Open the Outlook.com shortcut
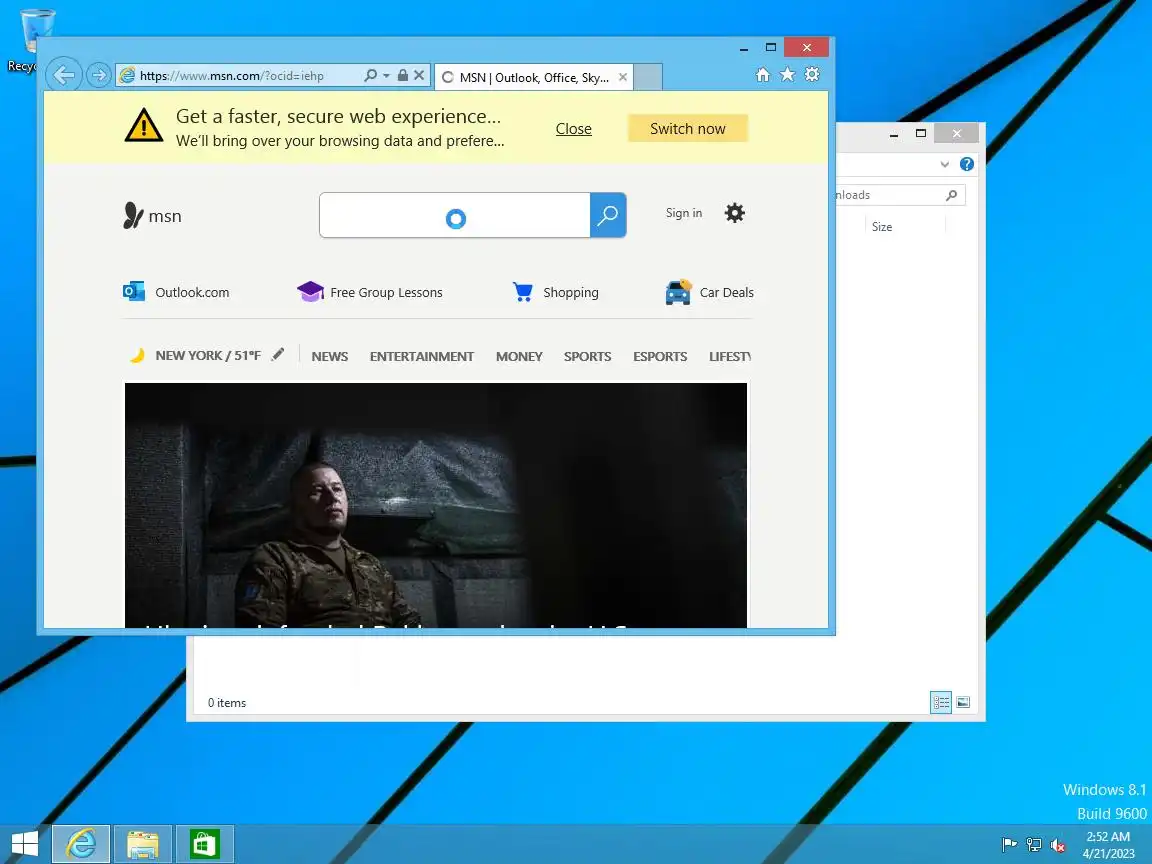Viewport: 1152px width, 864px height. point(176,292)
